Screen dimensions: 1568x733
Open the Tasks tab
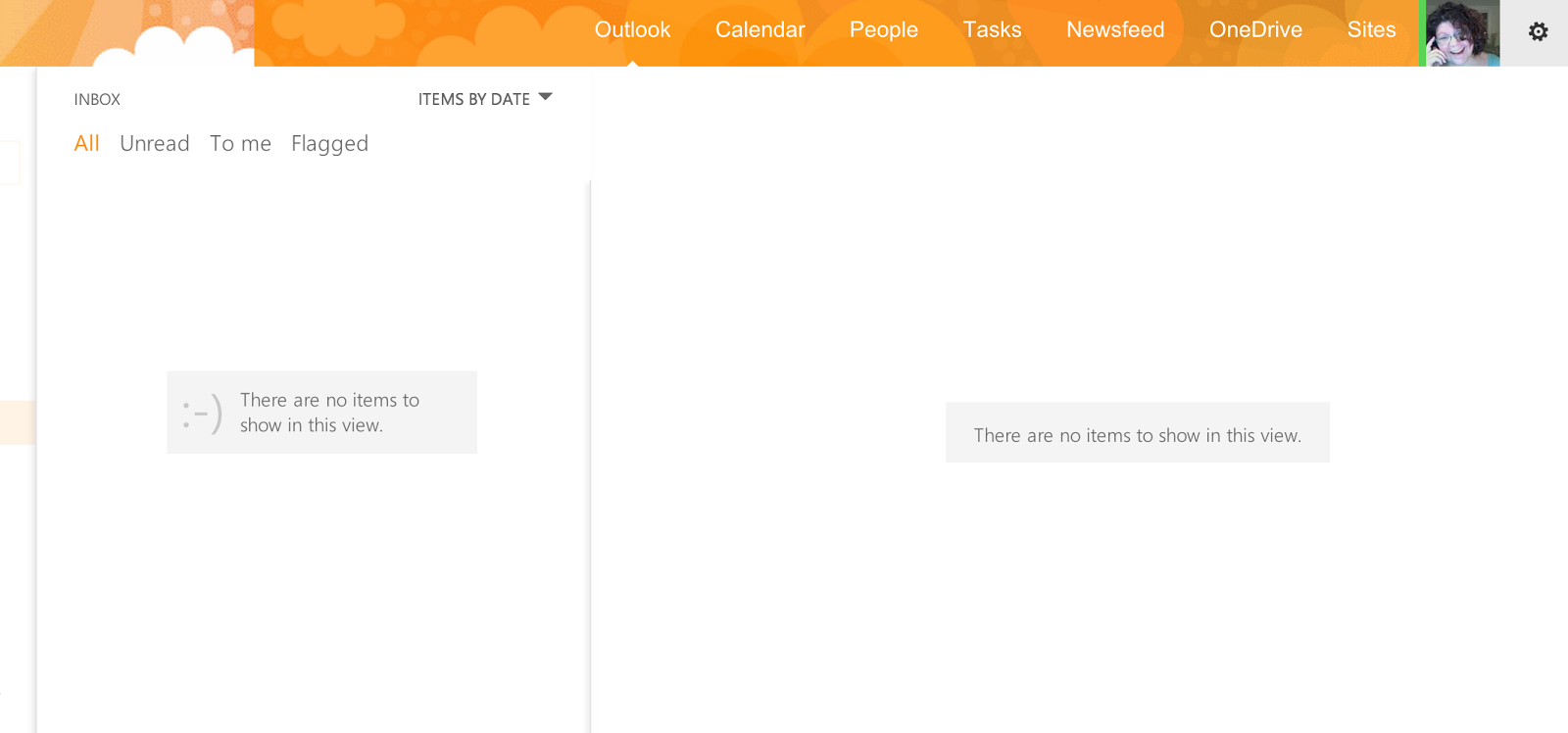click(x=992, y=30)
